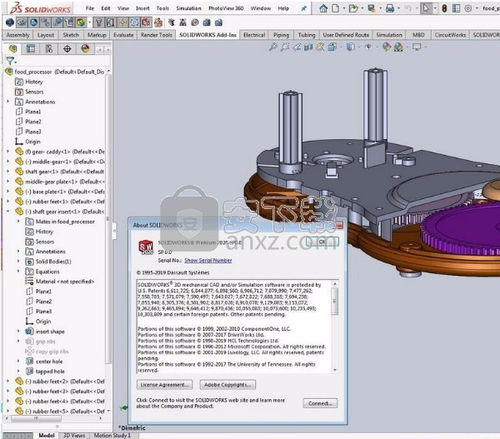This screenshot has width=500, height=439.
Task: Click View Settings monitor icon
Action: tap(417, 47)
